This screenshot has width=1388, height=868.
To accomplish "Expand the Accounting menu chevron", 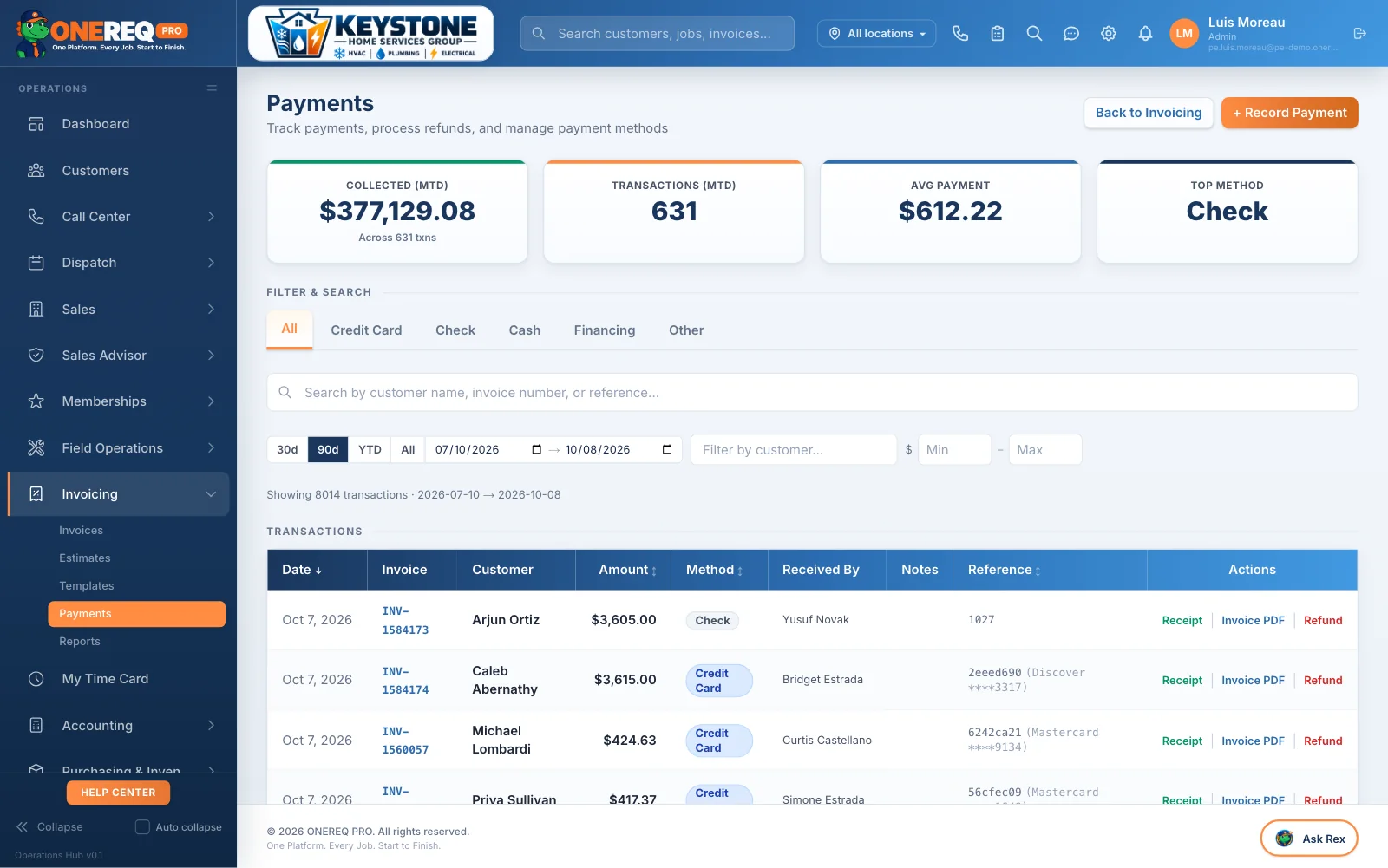I will coord(211,725).
